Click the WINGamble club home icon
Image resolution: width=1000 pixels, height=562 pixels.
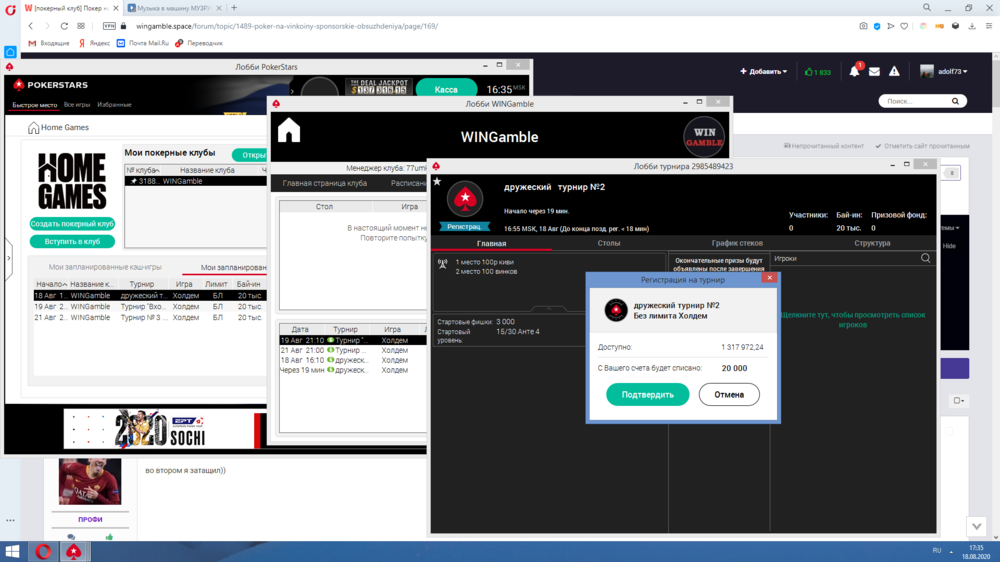(x=289, y=131)
